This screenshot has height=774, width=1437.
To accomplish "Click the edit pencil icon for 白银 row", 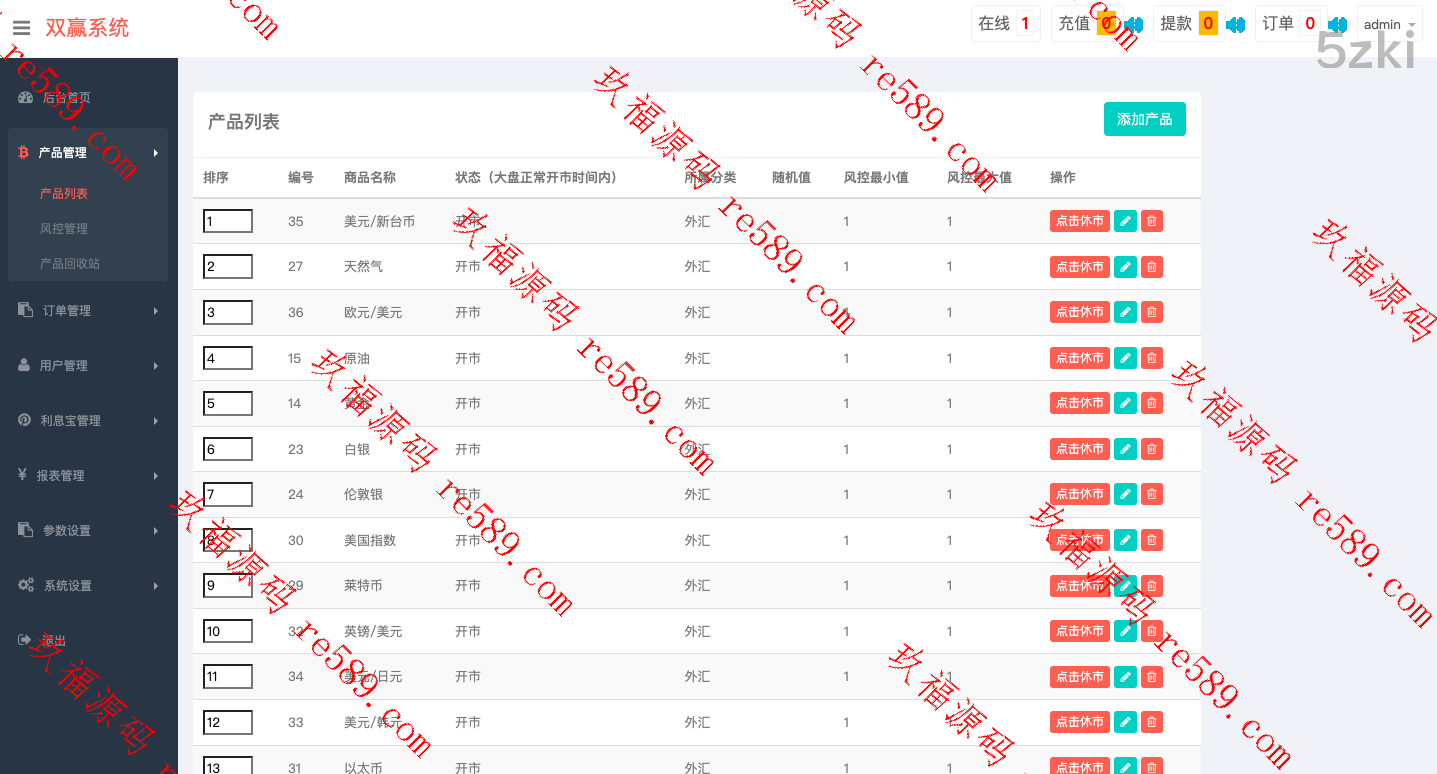I will [1125, 449].
